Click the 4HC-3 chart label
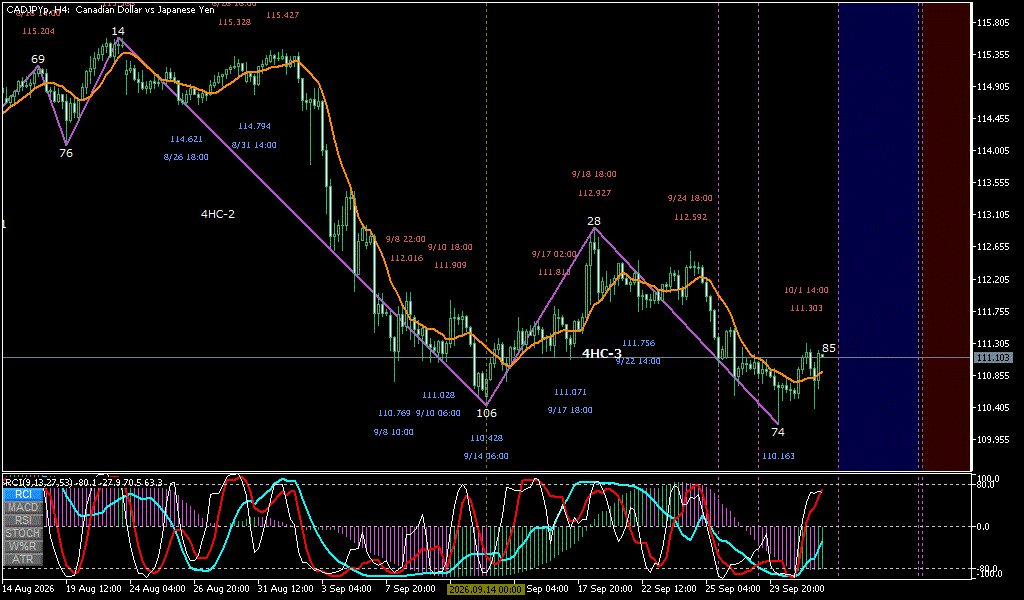1024x600 pixels. pyautogui.click(x=601, y=354)
